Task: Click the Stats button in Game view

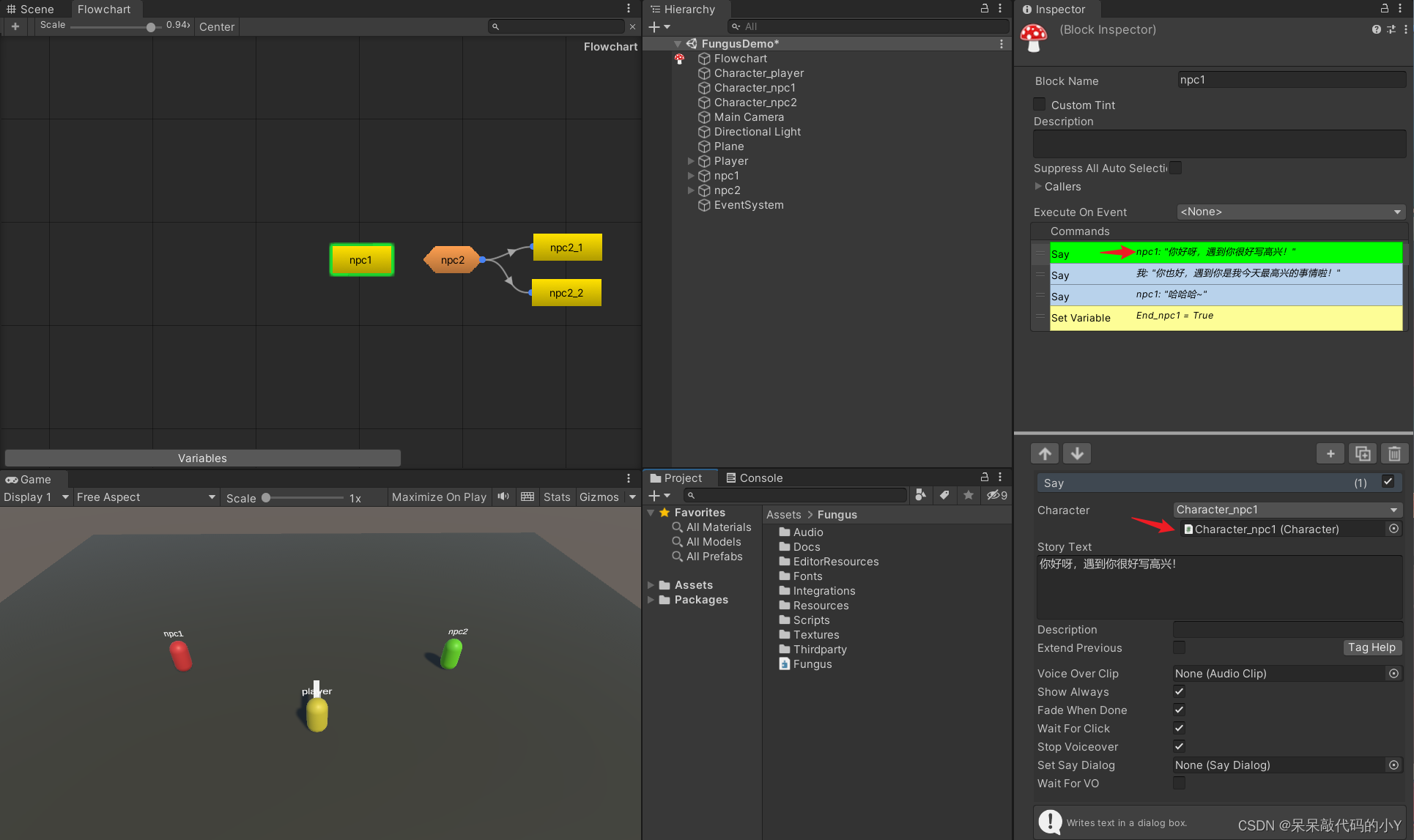Action: [x=557, y=497]
